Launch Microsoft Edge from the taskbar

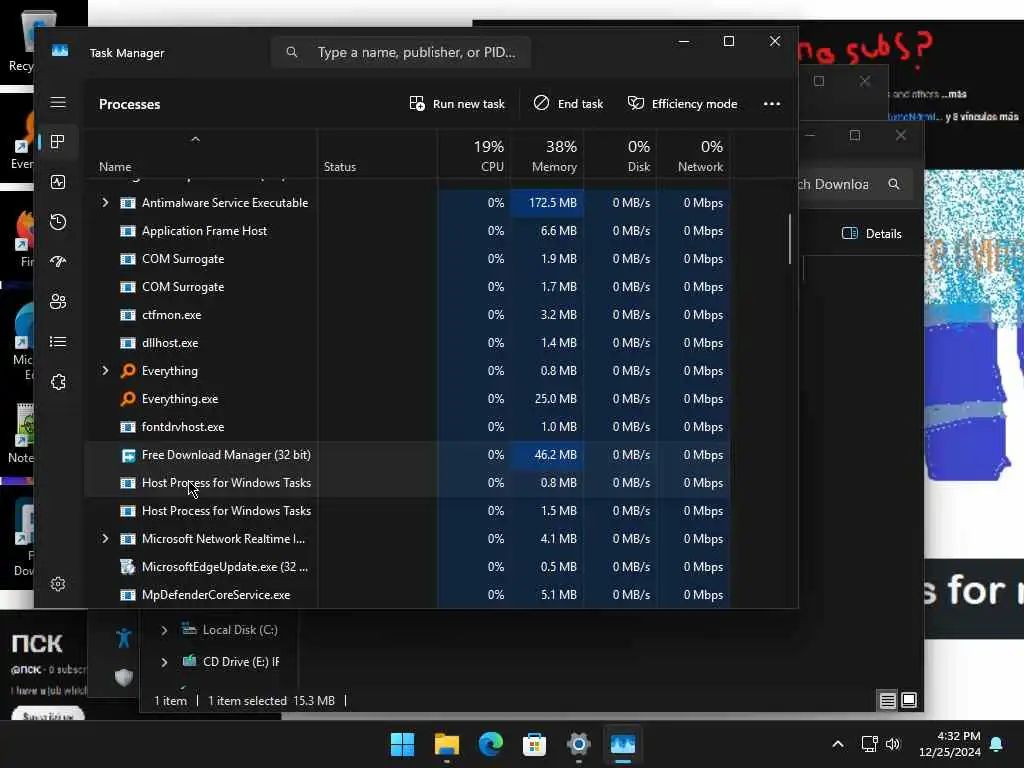[x=490, y=744]
